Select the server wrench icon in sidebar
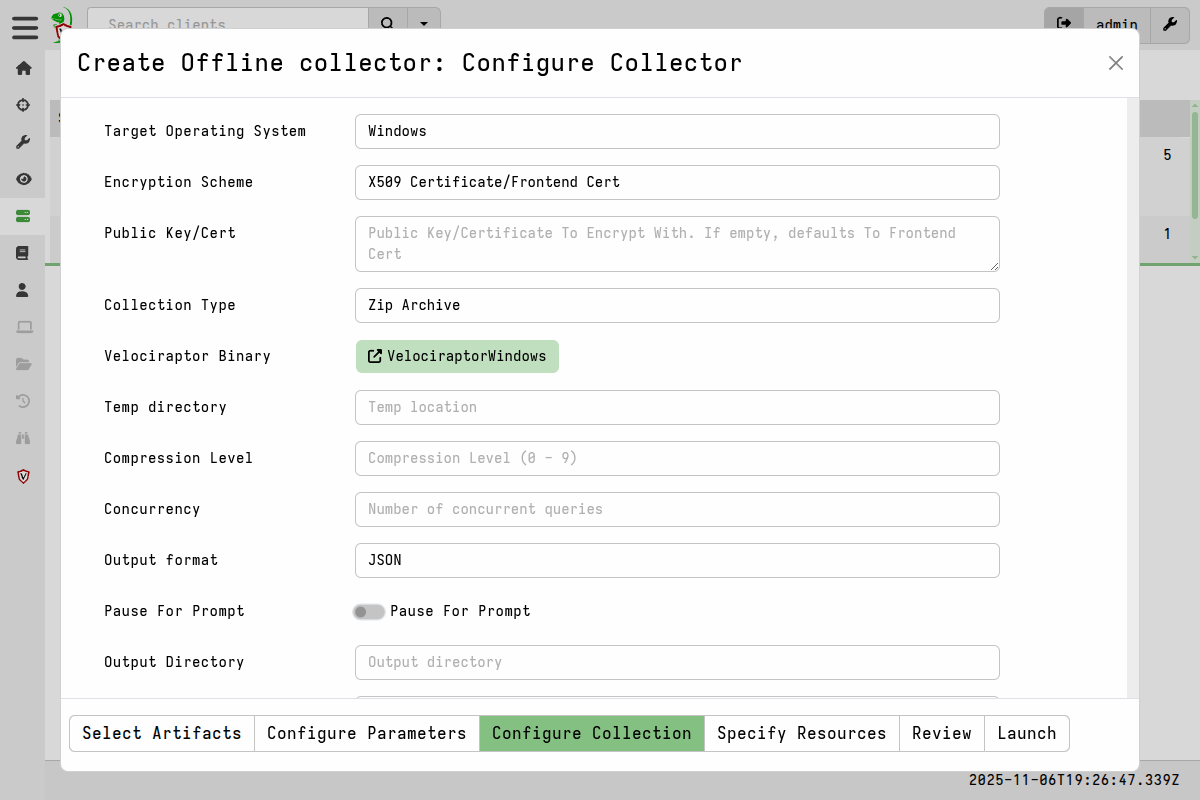This screenshot has height=800, width=1200. (x=23, y=142)
